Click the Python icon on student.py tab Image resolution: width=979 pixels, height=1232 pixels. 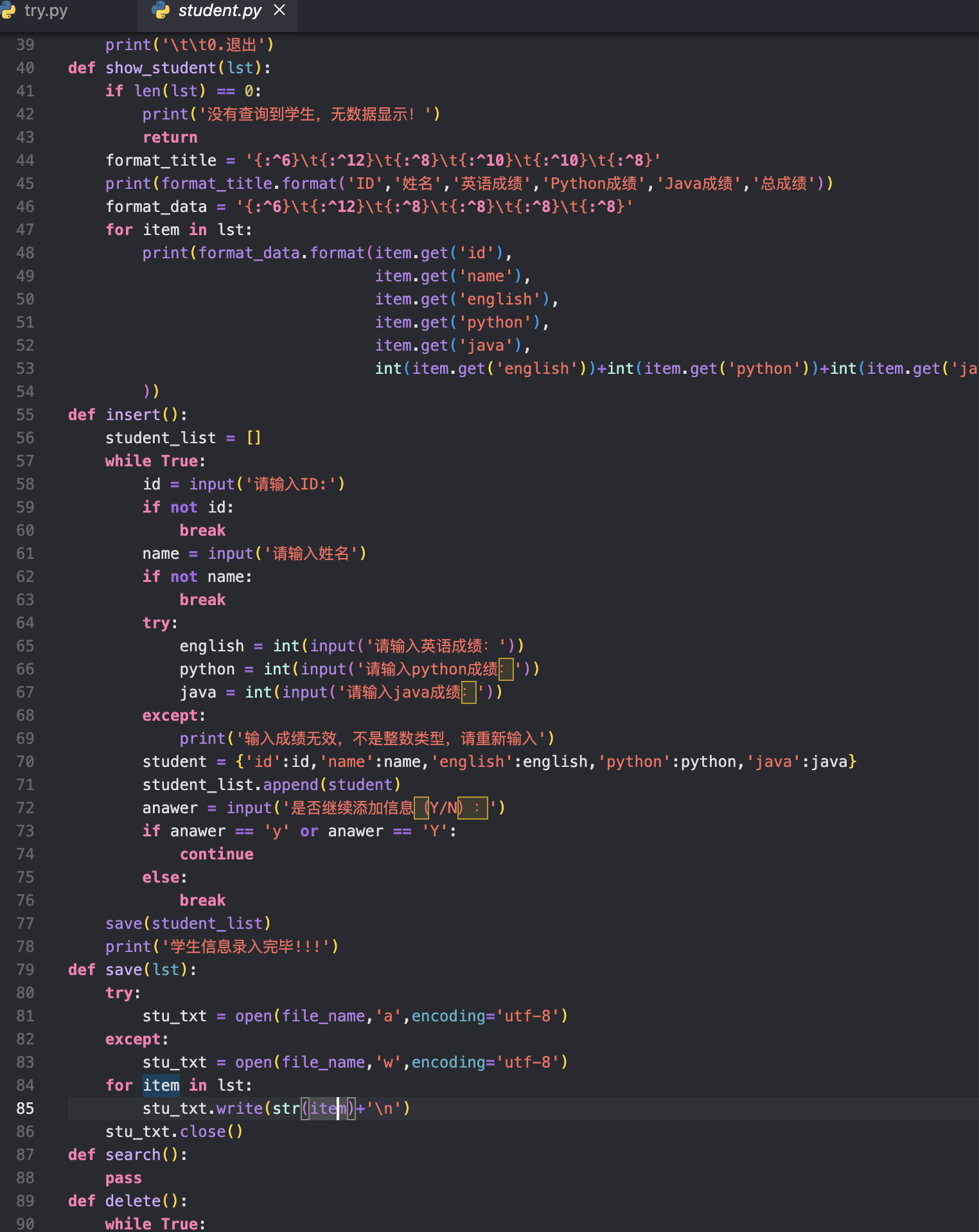click(x=161, y=10)
